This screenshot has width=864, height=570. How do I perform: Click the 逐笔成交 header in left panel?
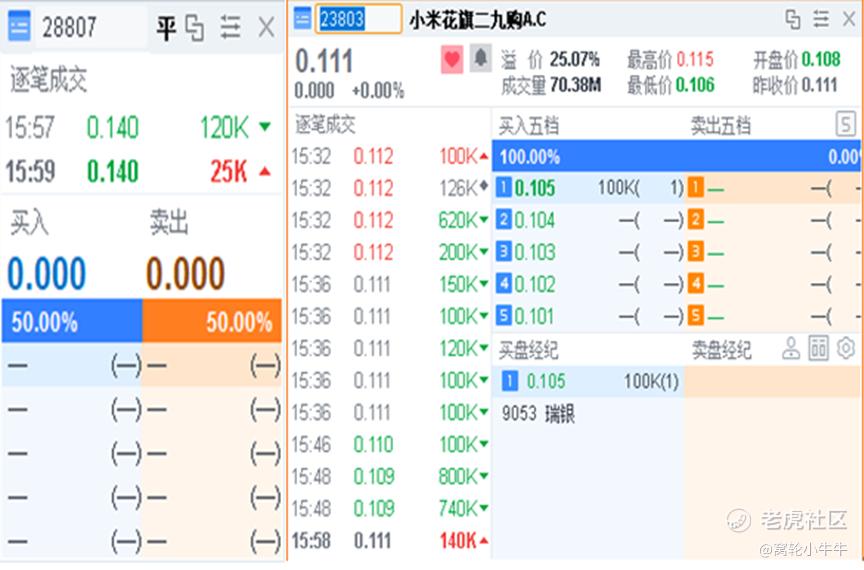tap(48, 79)
